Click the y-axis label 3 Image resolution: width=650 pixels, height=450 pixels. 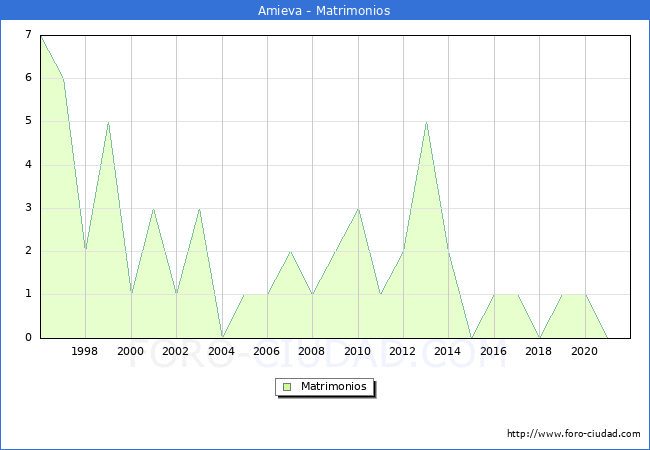(28, 208)
